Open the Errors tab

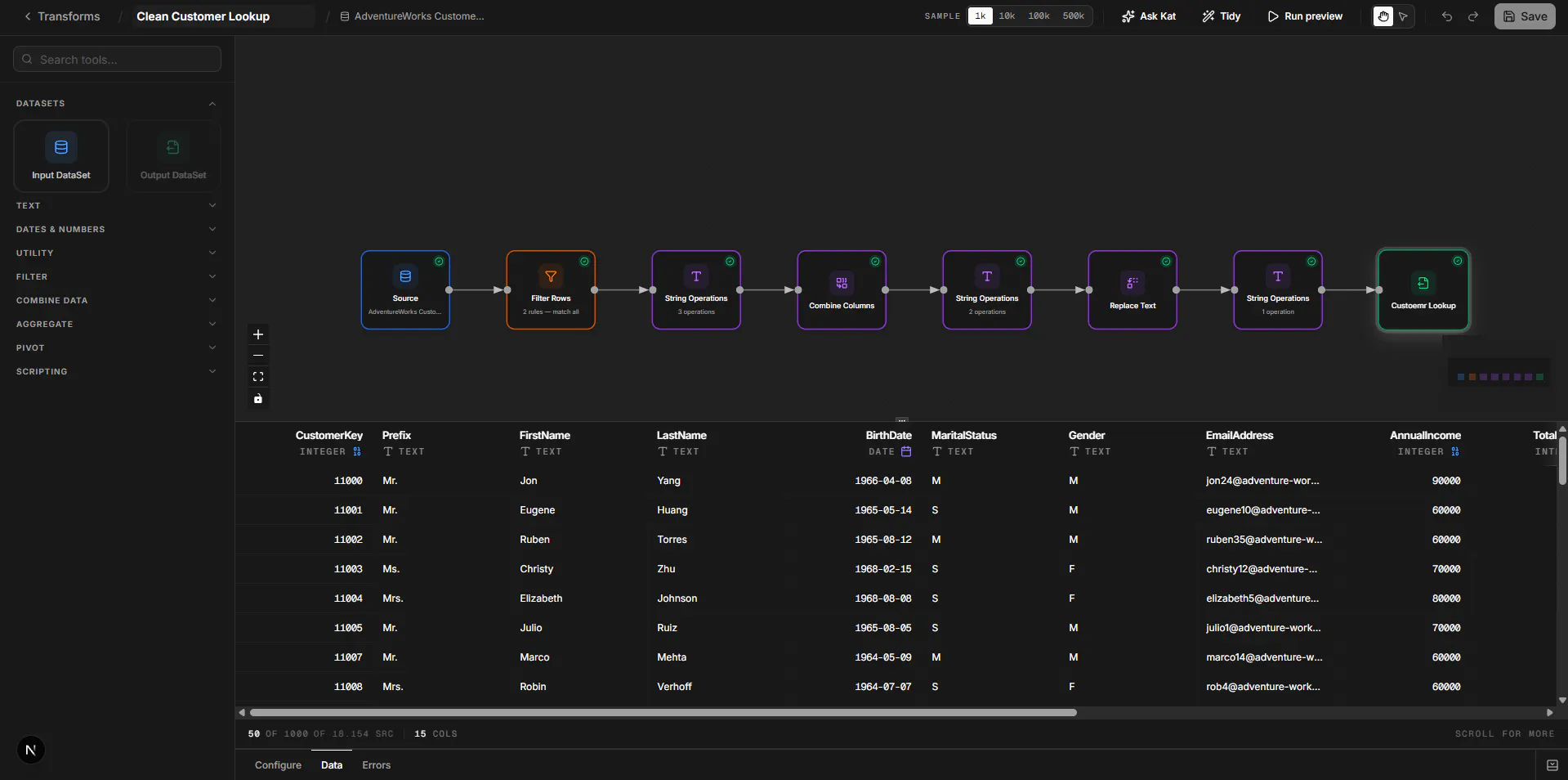[x=377, y=765]
